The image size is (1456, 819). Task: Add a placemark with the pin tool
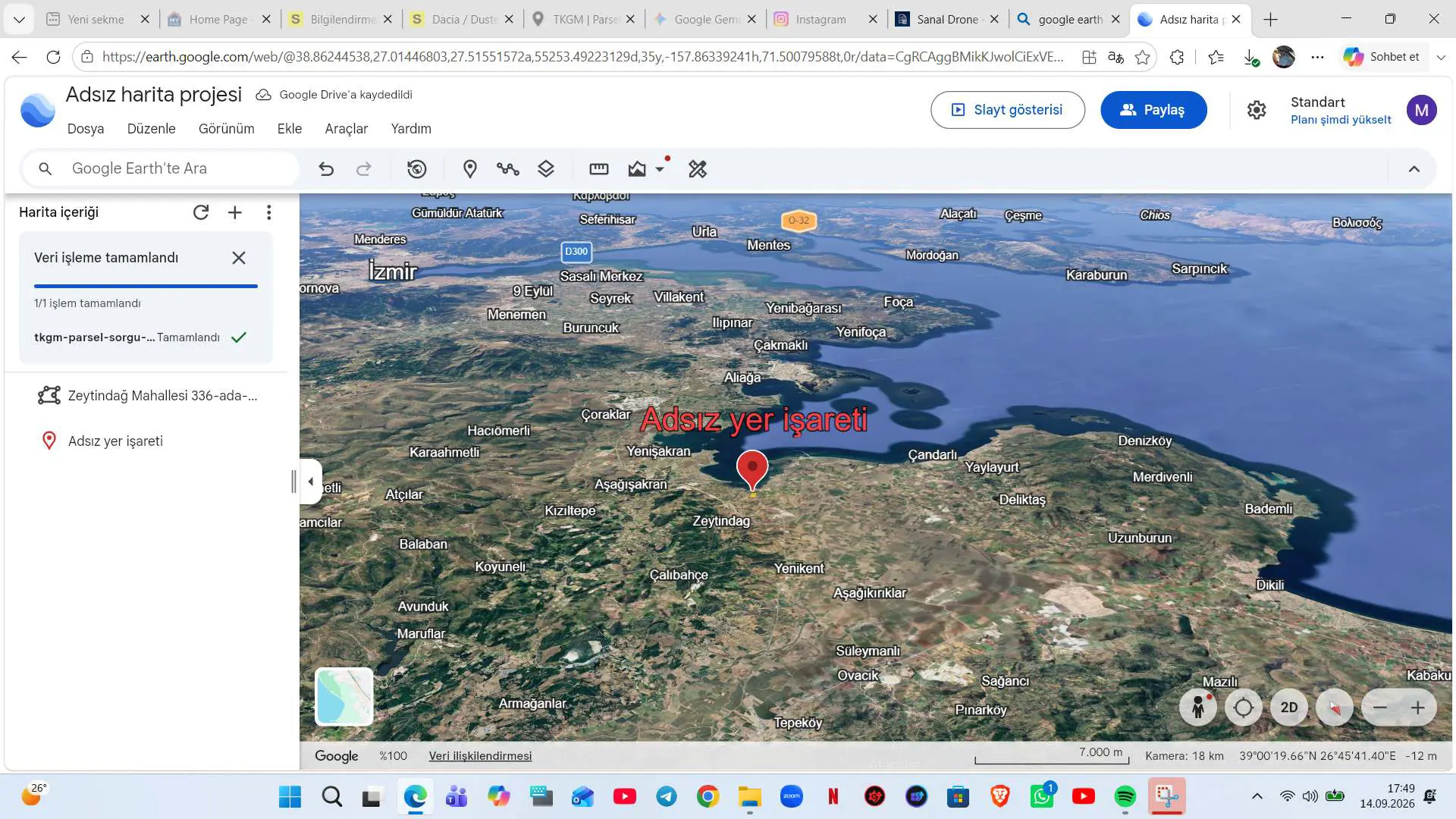click(470, 169)
